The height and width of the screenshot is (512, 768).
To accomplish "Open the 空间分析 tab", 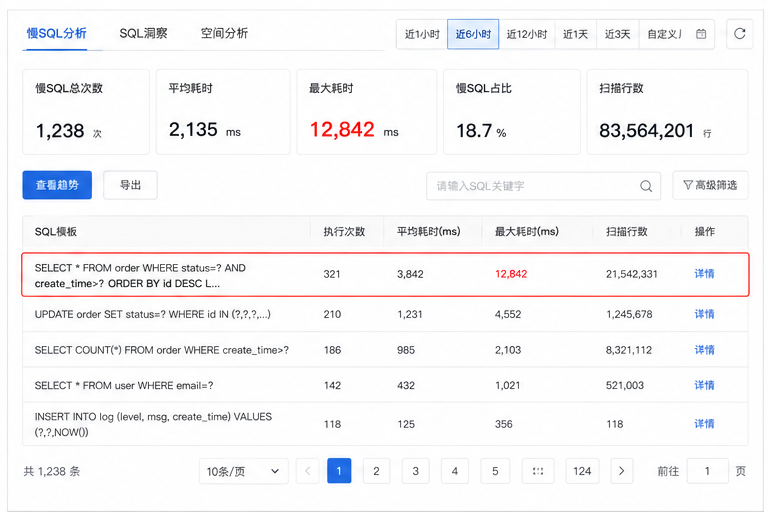I will coord(224,33).
